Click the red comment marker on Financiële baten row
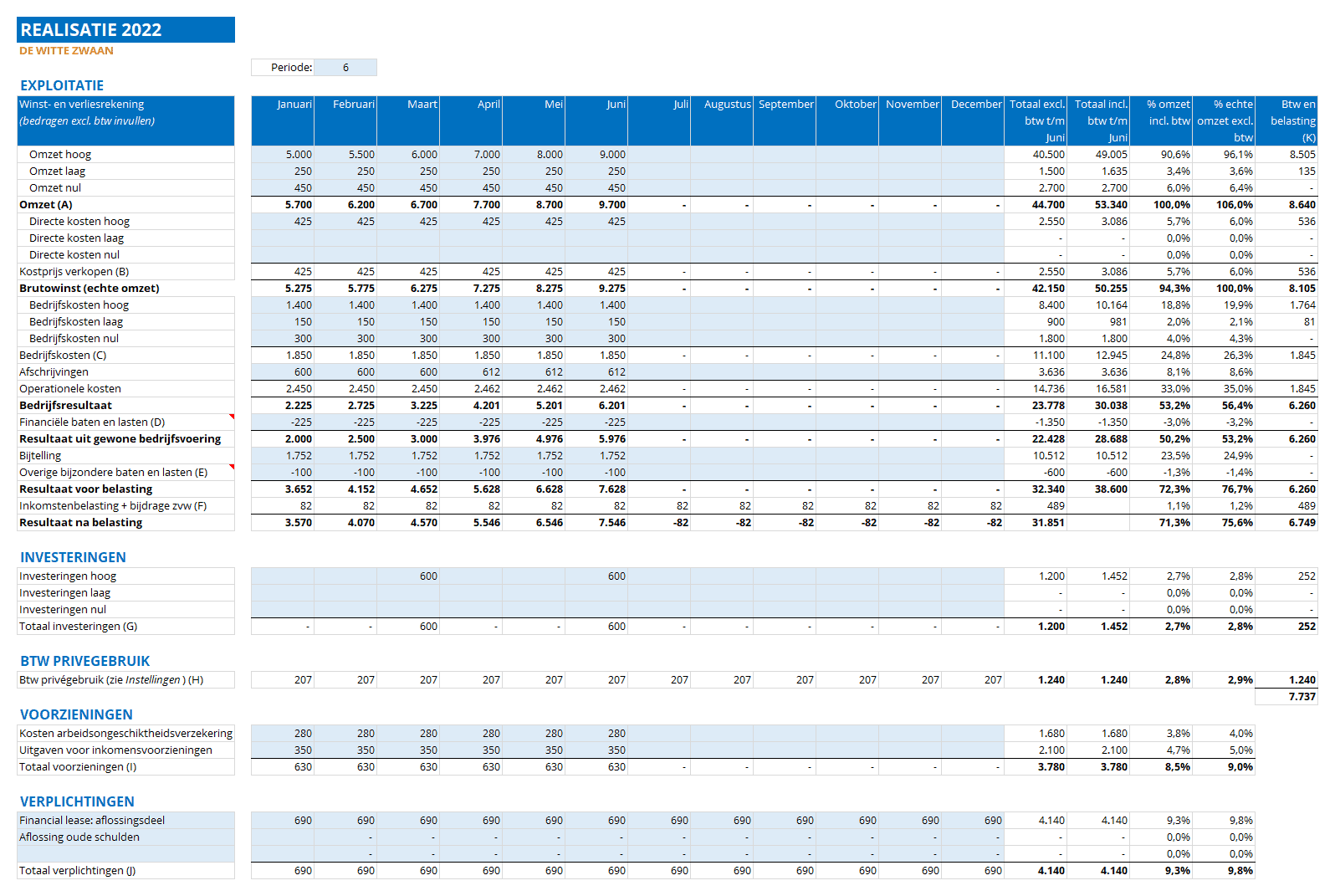 [232, 416]
